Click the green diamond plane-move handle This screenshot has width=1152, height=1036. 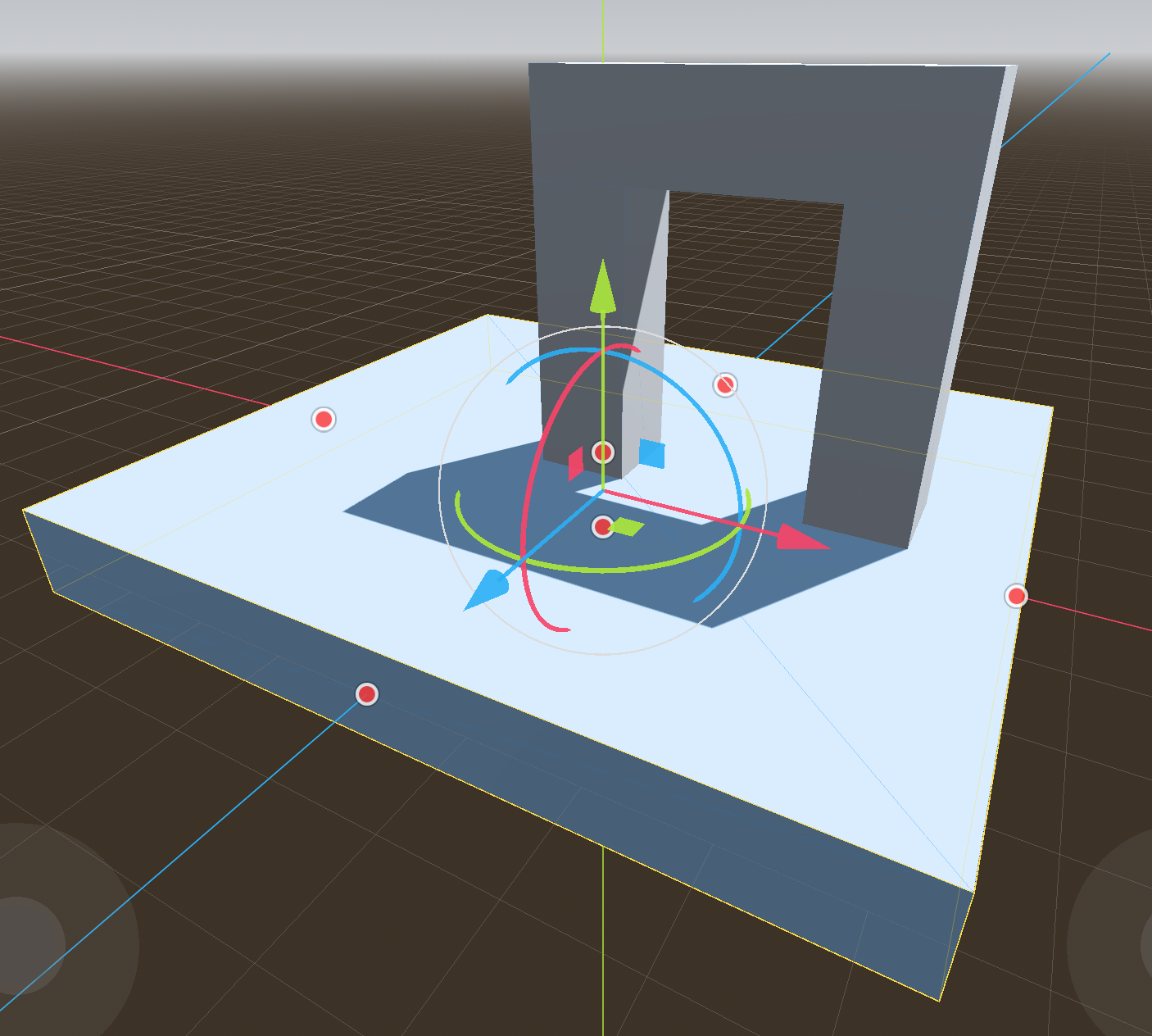(628, 526)
